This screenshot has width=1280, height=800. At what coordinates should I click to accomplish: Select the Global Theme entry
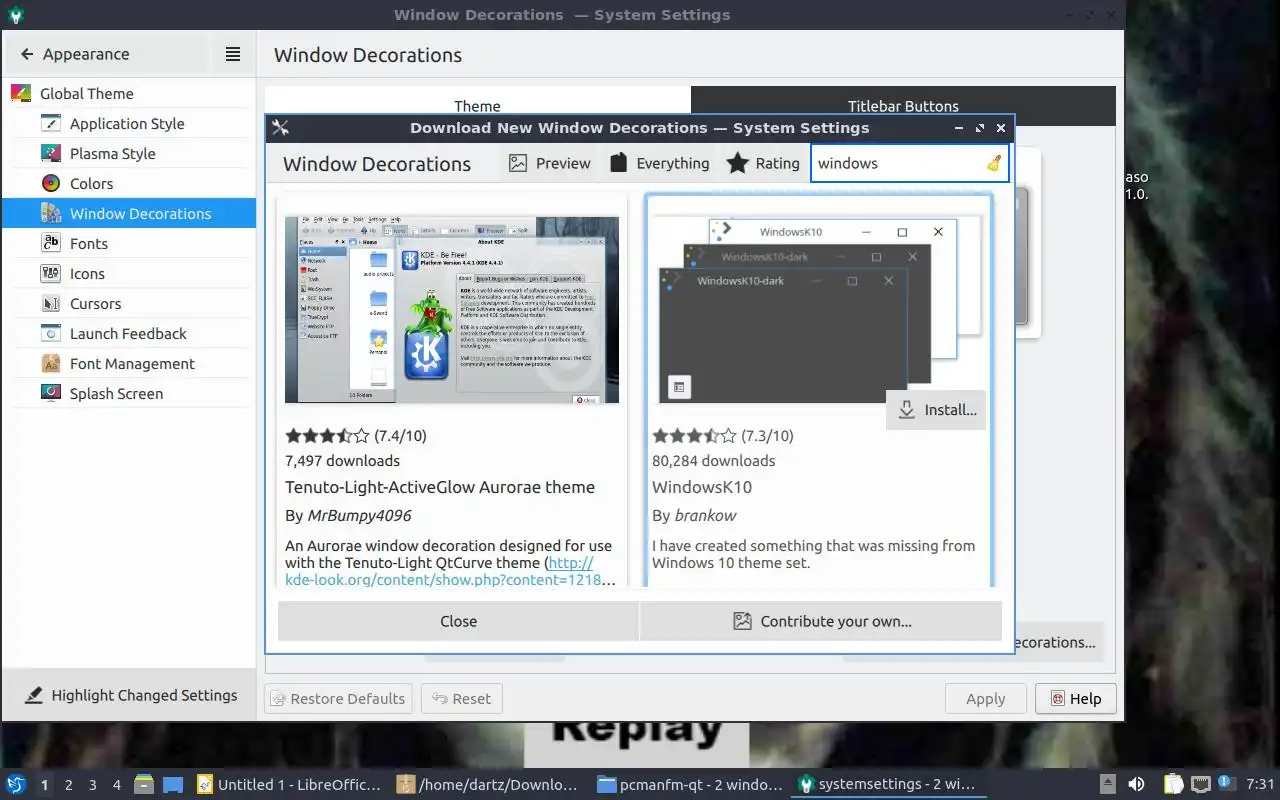[x=129, y=94]
